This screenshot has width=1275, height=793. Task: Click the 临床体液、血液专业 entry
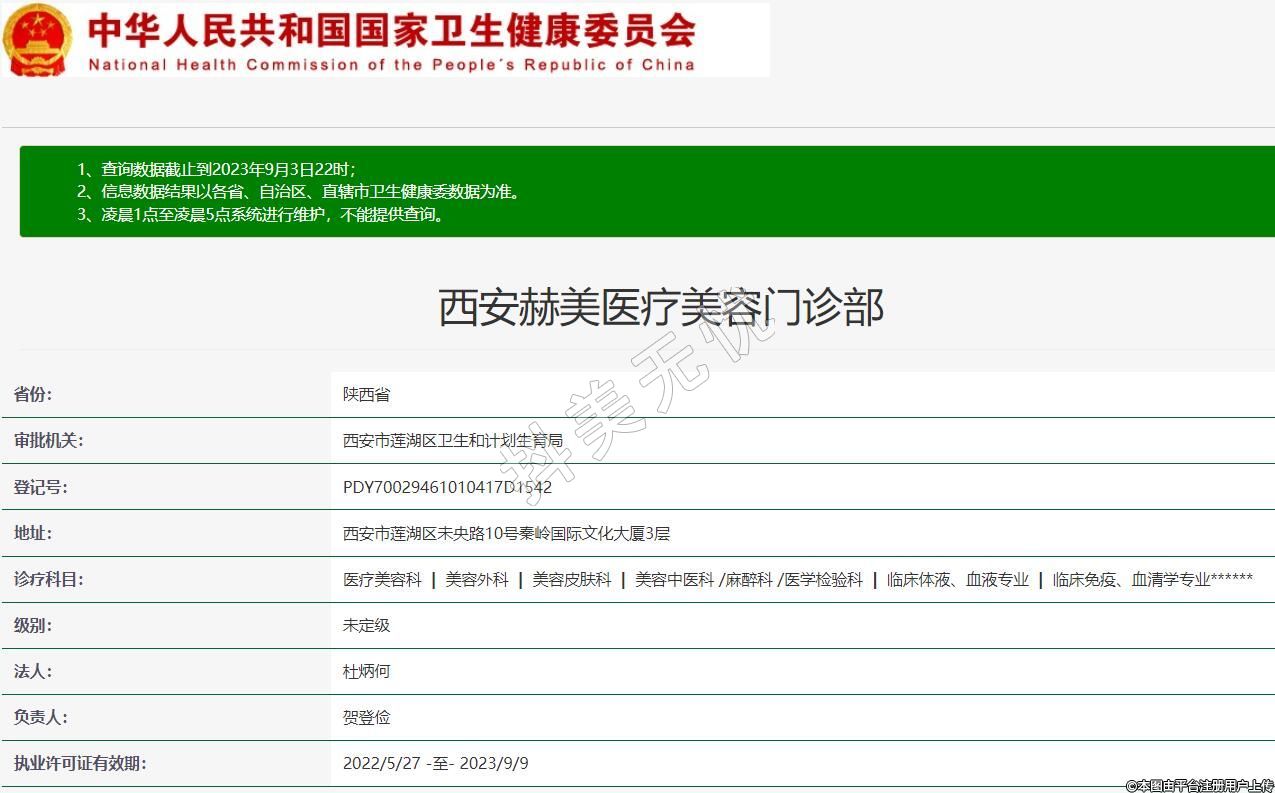(957, 580)
